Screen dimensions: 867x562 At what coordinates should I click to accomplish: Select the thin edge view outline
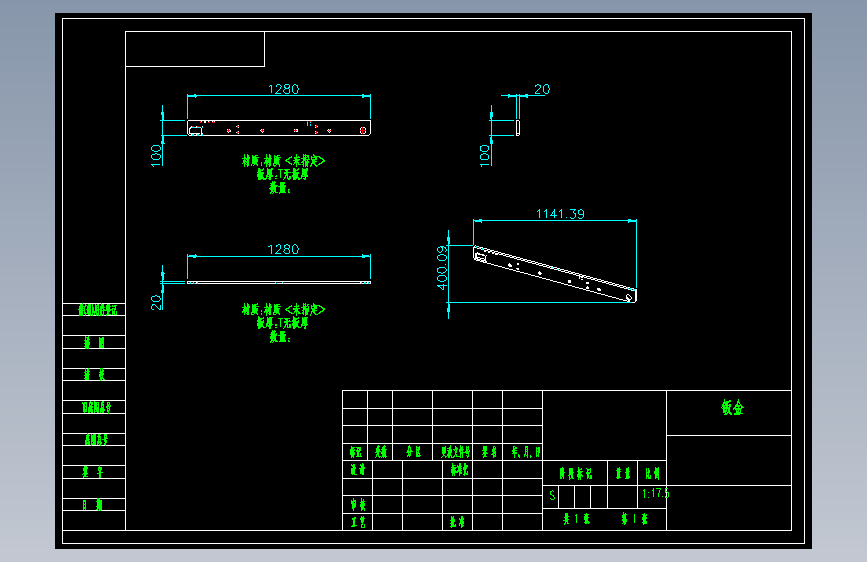(279, 283)
